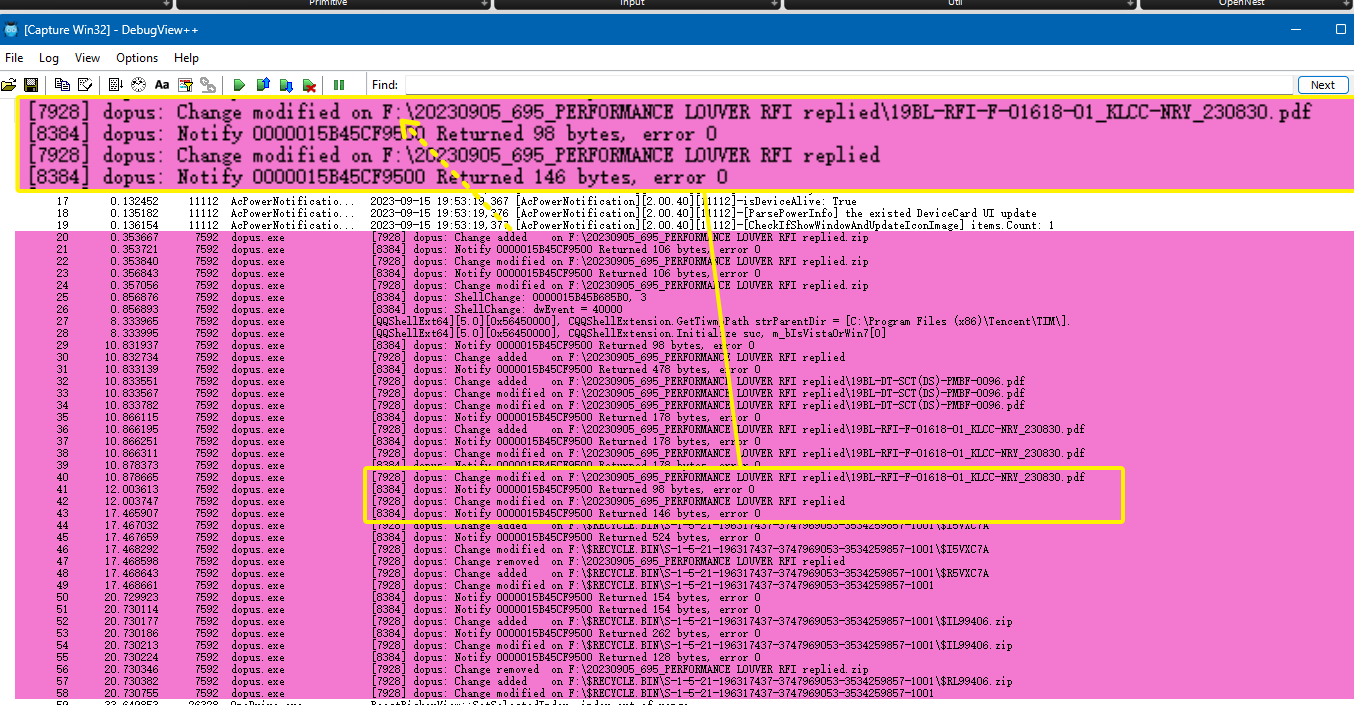Viewport: 1354px width, 705px height.
Task: Click the time value 10.831937
Action: [130, 345]
